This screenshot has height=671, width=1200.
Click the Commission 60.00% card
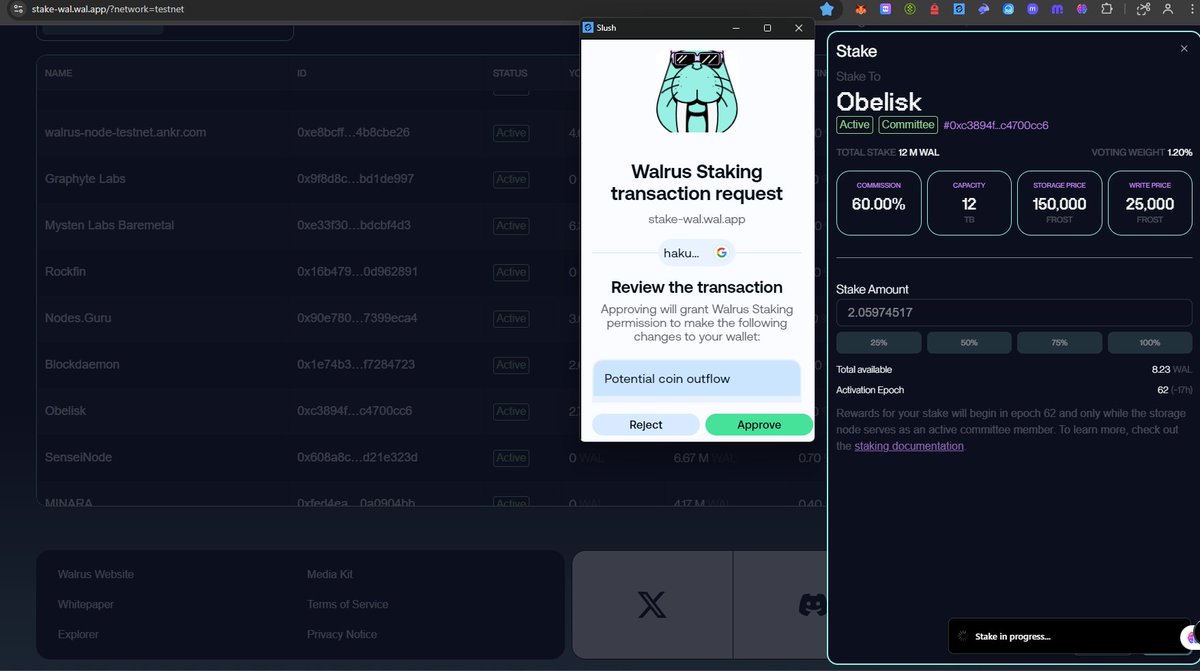[x=879, y=203]
